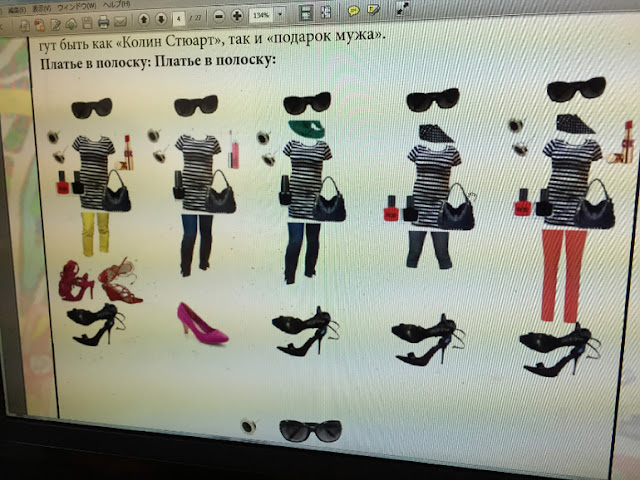Click the text "подарок мужа" in the first line
Viewport: 640px width, 480px height.
point(324,36)
